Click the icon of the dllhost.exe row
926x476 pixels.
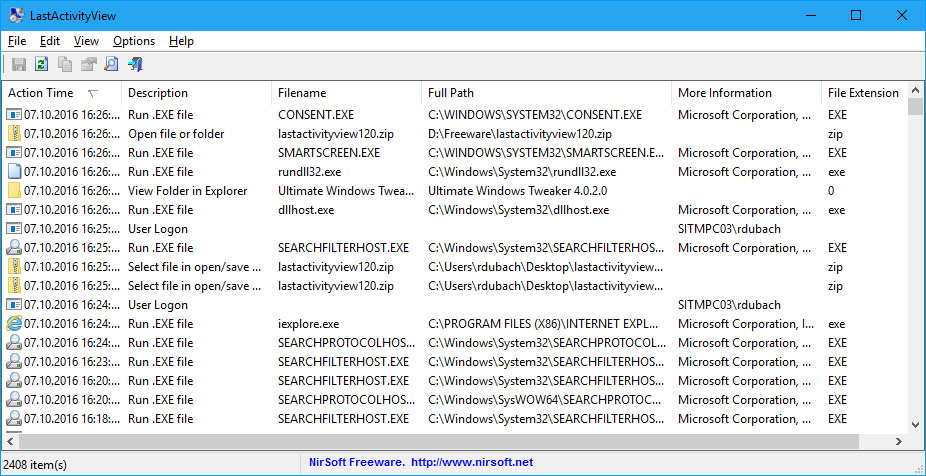click(x=14, y=210)
